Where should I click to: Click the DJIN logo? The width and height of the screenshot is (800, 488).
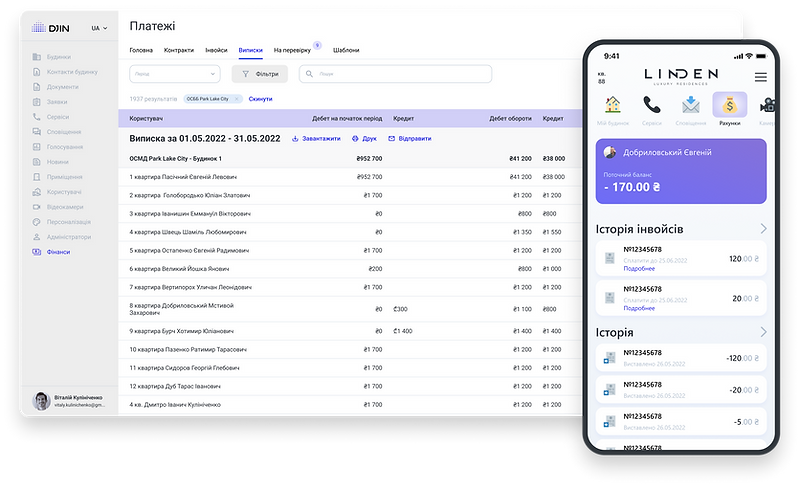50,28
